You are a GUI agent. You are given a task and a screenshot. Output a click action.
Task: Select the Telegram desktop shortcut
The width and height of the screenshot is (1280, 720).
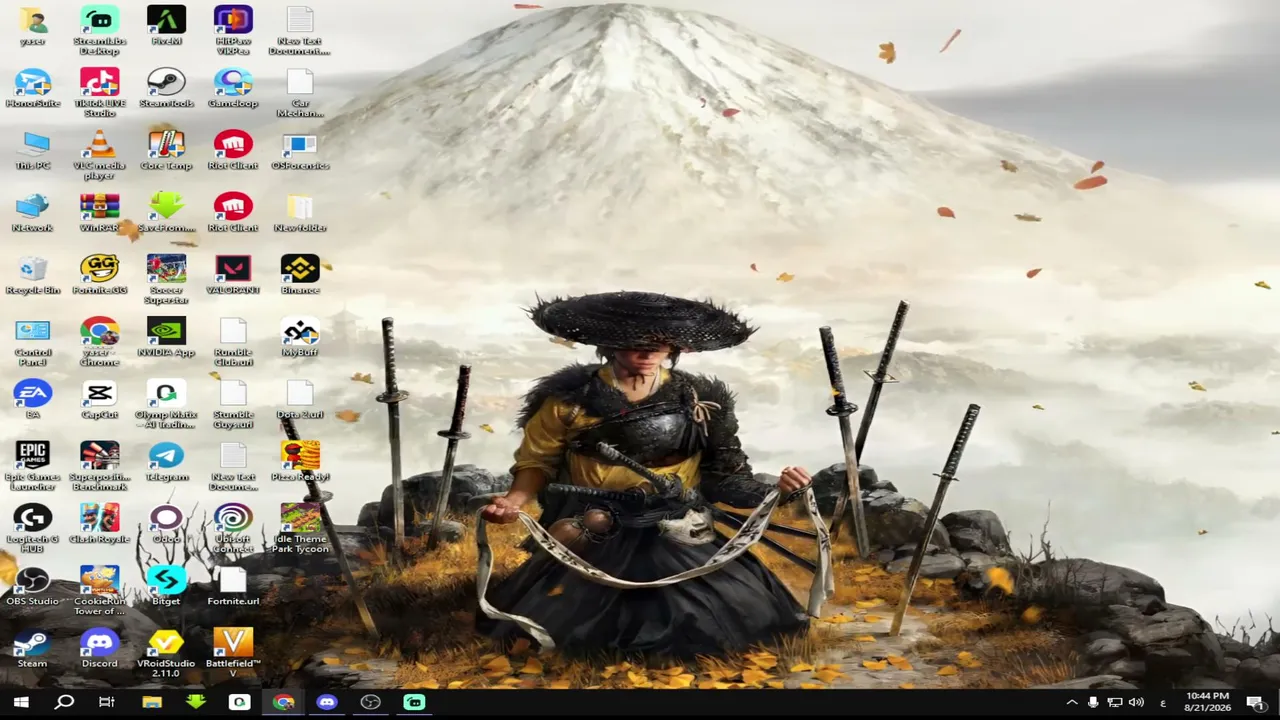click(x=166, y=460)
